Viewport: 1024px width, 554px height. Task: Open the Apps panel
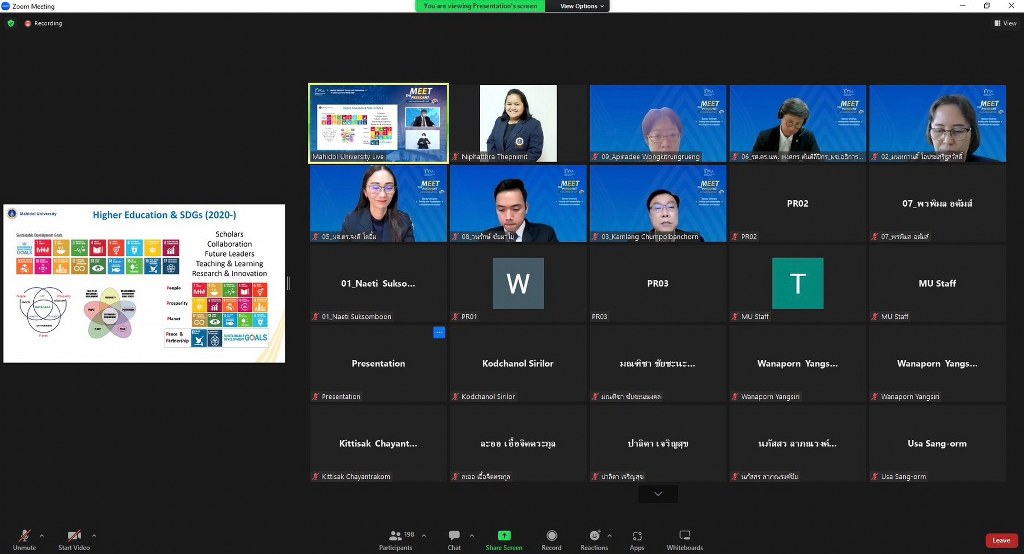637,537
